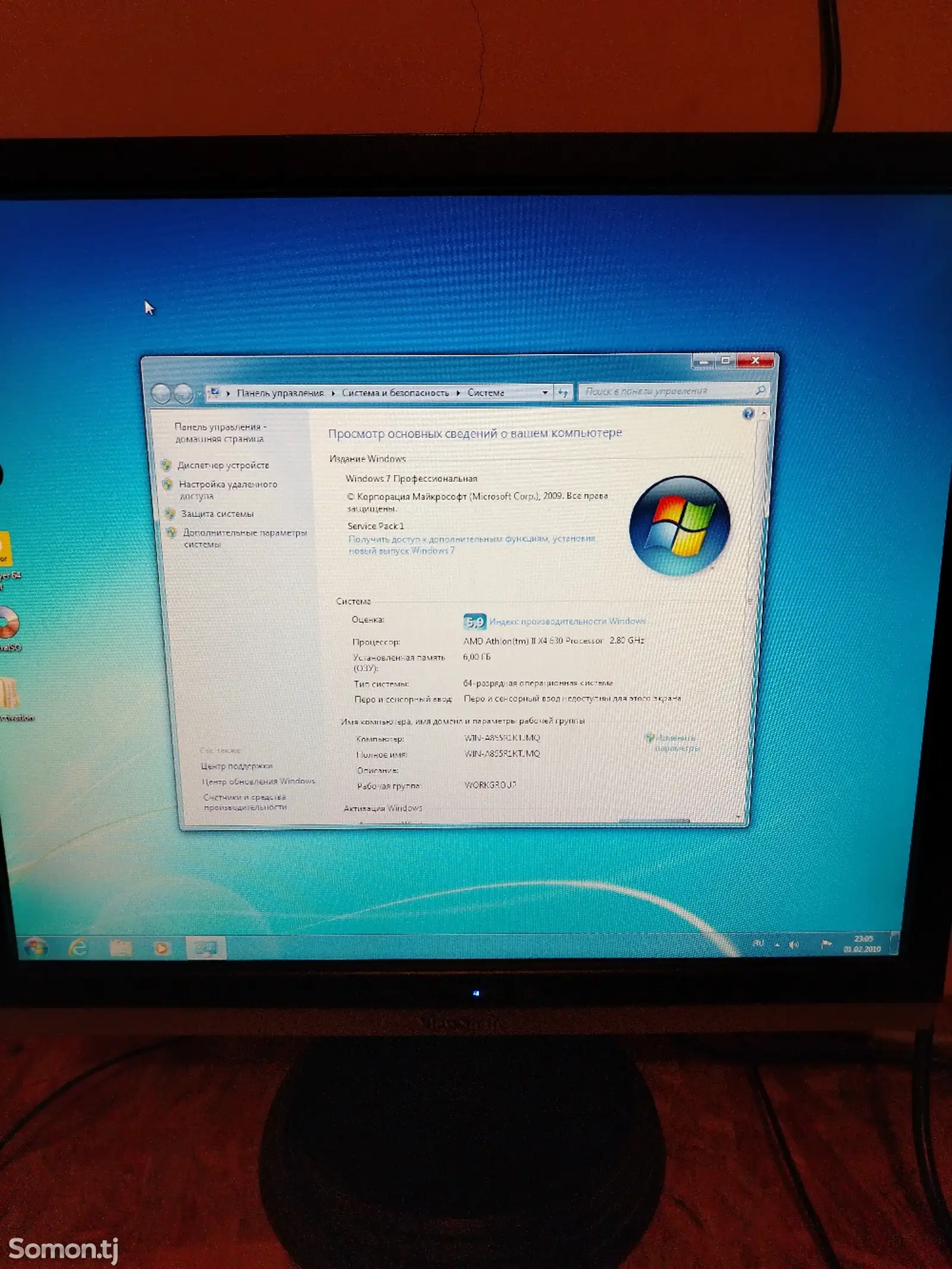Expand arrow after Панель управления breadcrumb
The image size is (952, 1269).
point(333,393)
